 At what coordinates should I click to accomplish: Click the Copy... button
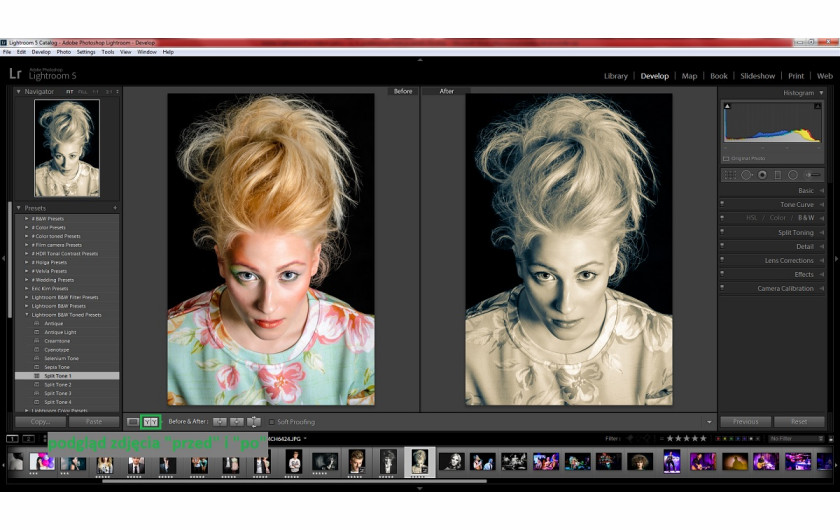40,422
